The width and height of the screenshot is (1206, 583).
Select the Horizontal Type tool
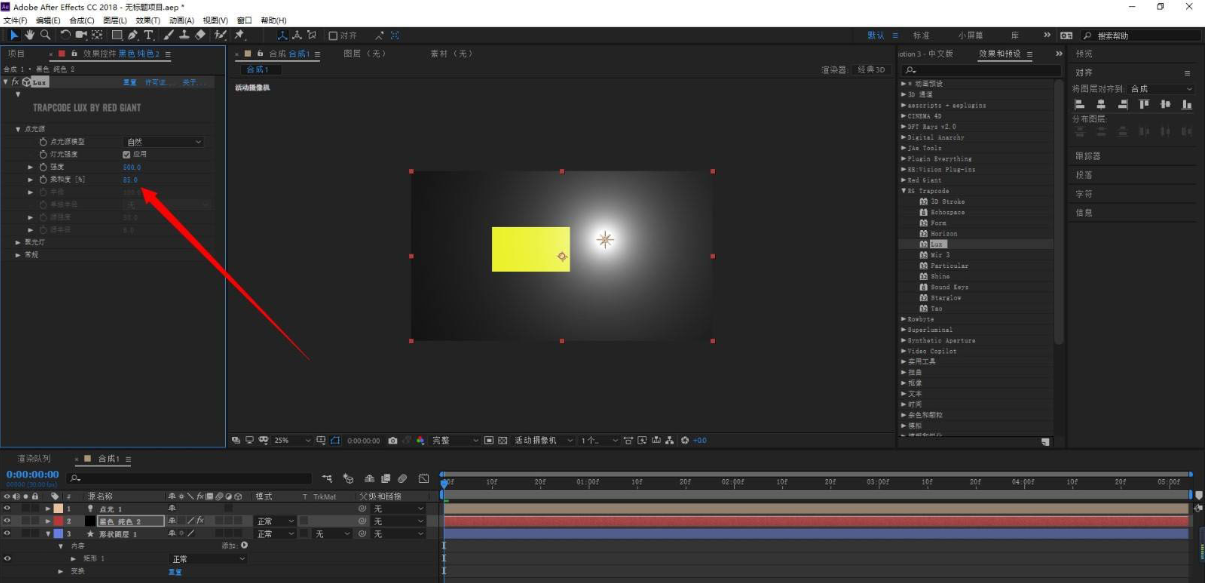pos(148,35)
